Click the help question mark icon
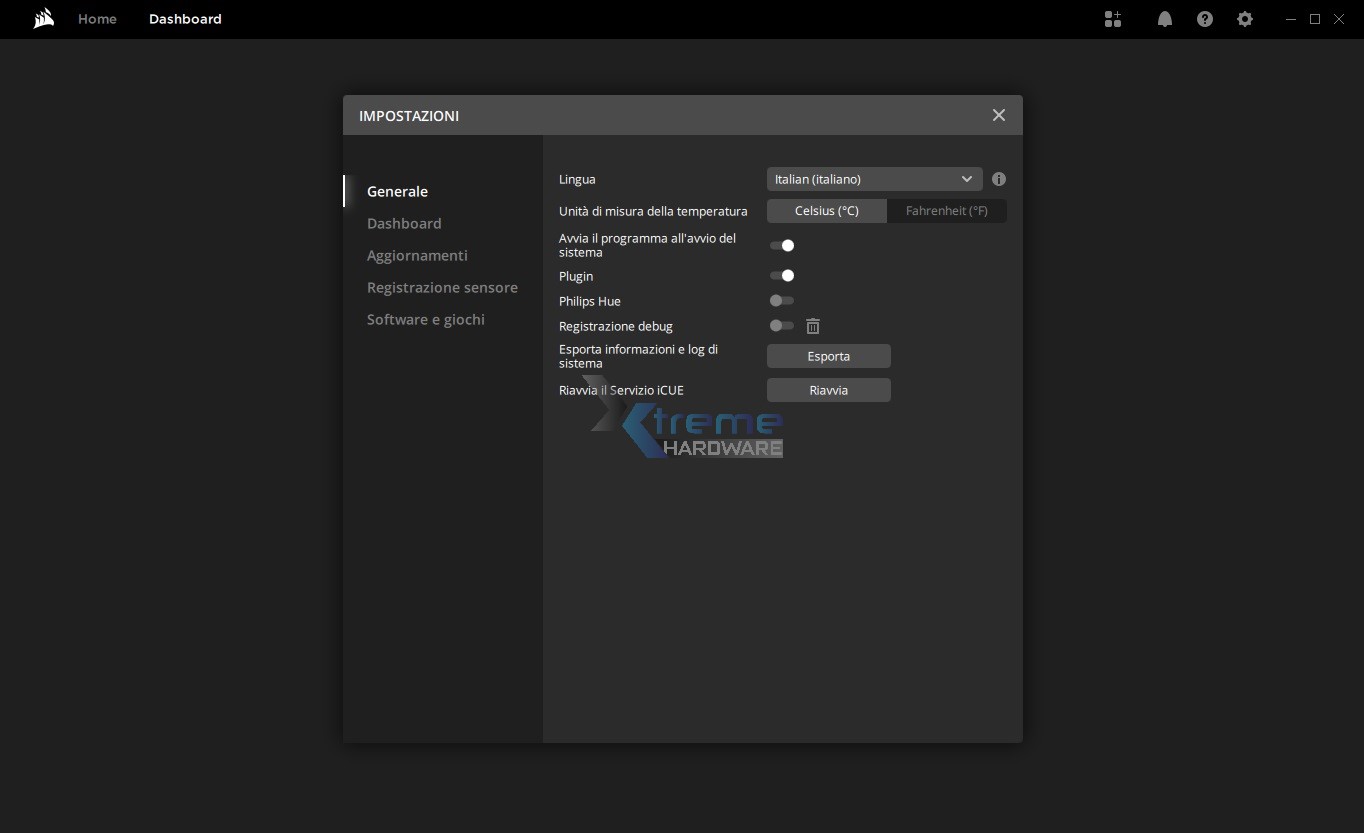This screenshot has height=833, width=1364. coord(1205,19)
